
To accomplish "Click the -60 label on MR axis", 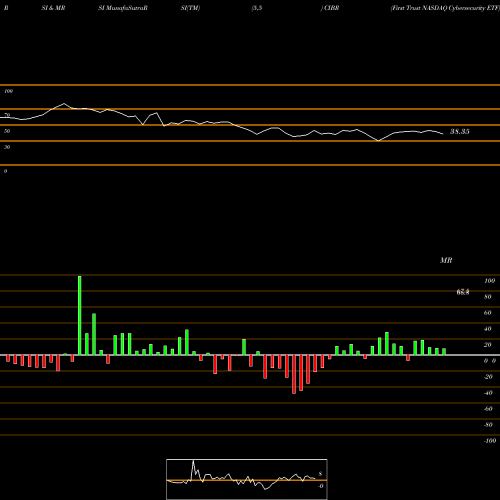I will 488,409.
